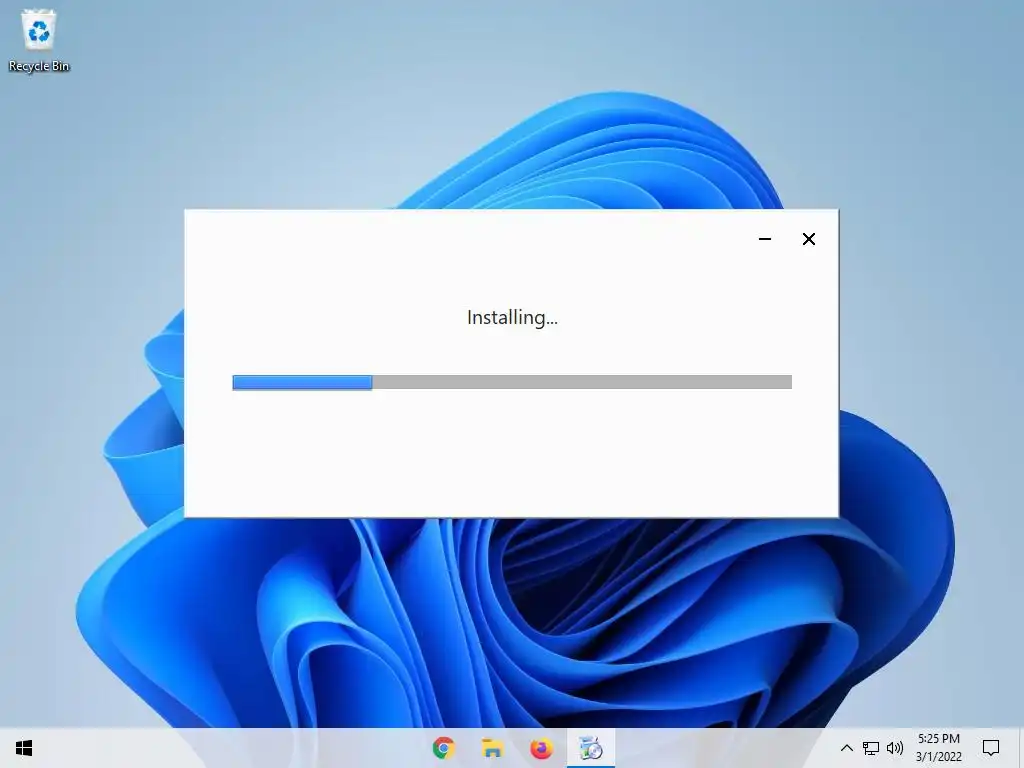Click the Installing... status text

coord(512,318)
